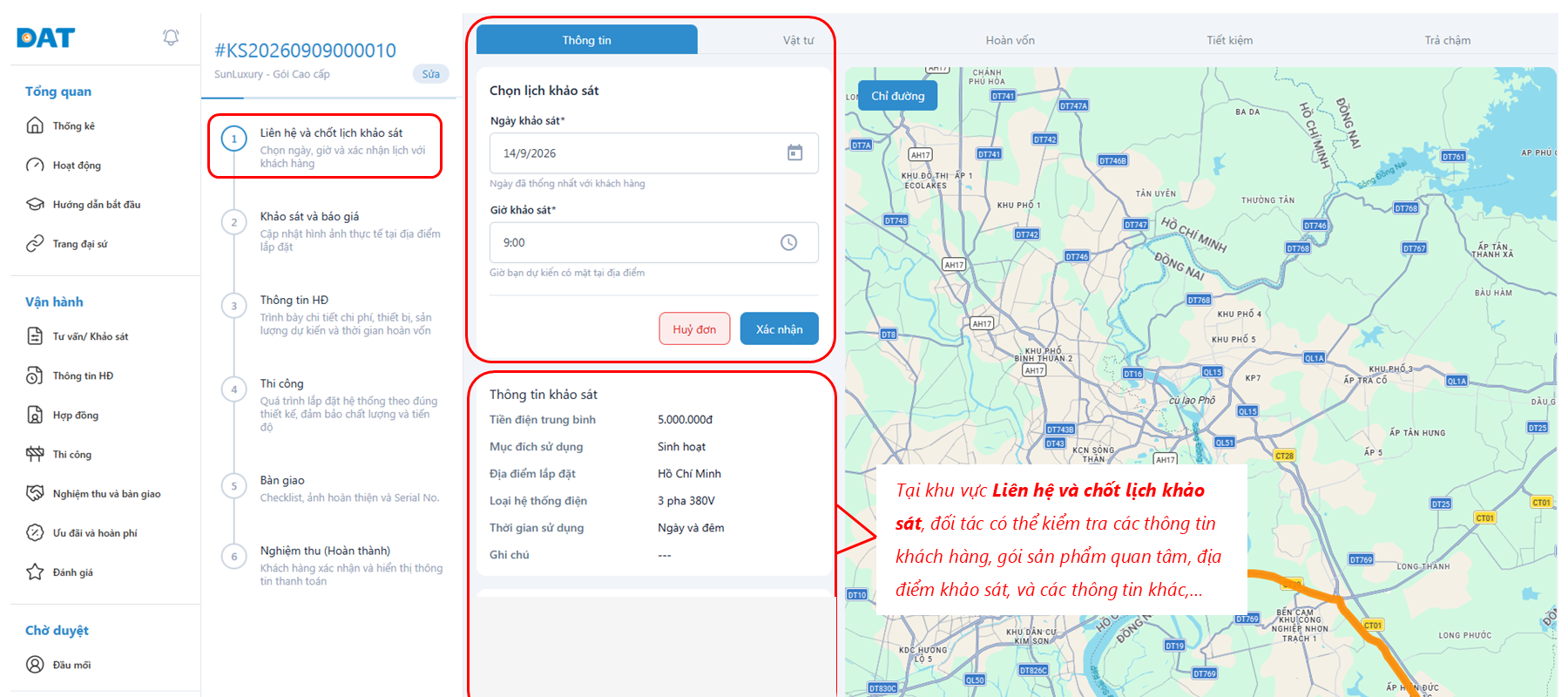The image size is (1568, 697).
Task: Click the Tổng quan section heading
Action: [58, 91]
